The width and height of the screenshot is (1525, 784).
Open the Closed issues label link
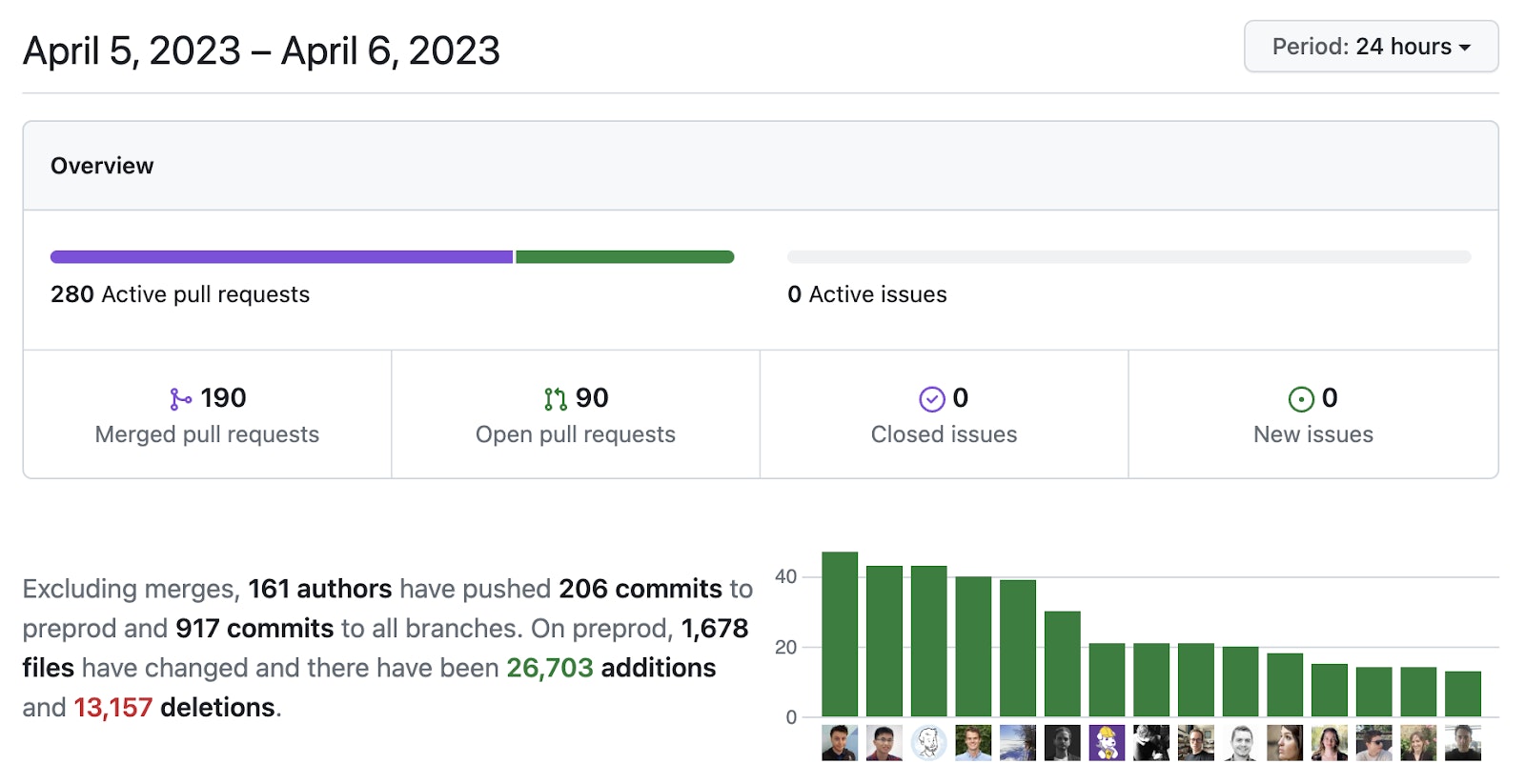pos(944,434)
